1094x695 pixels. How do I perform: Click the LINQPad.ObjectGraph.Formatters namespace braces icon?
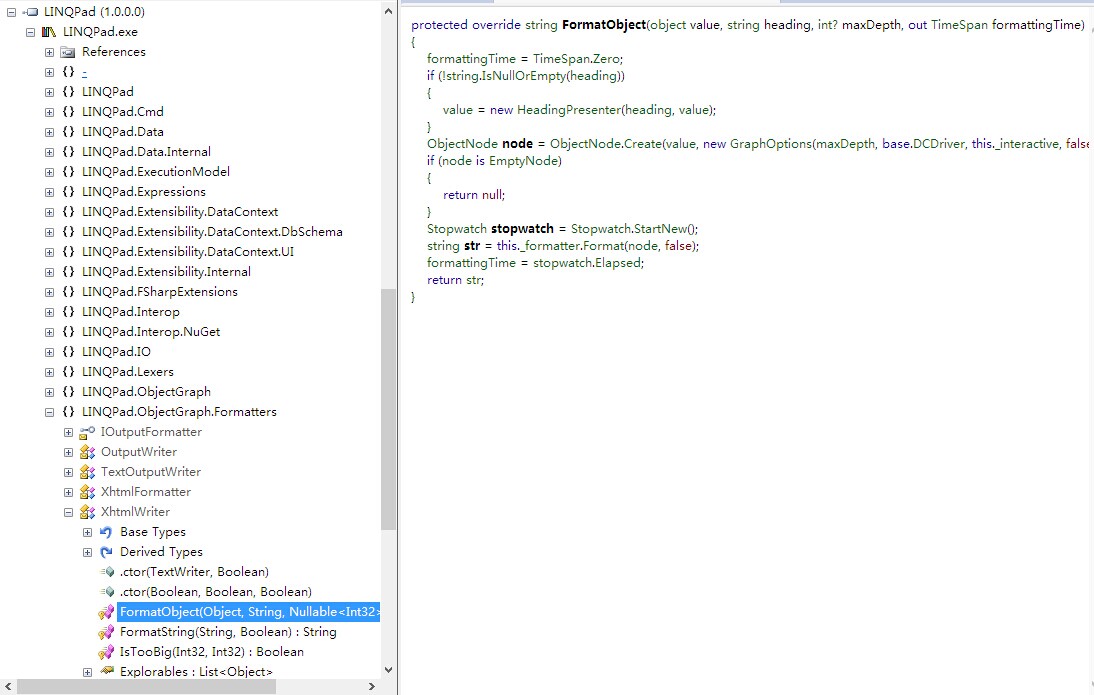tap(68, 412)
